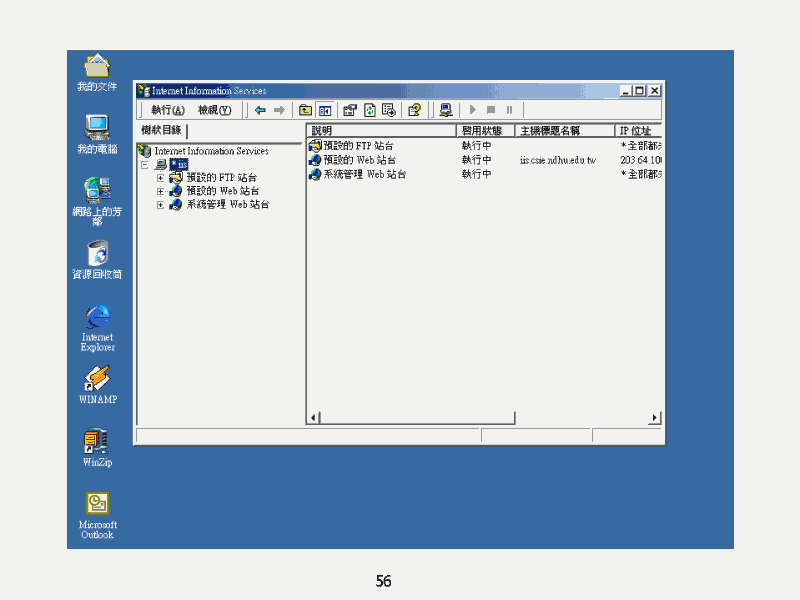
Task: Click the iis.csie.ndhu.edu.tw host header cell
Action: (558, 160)
